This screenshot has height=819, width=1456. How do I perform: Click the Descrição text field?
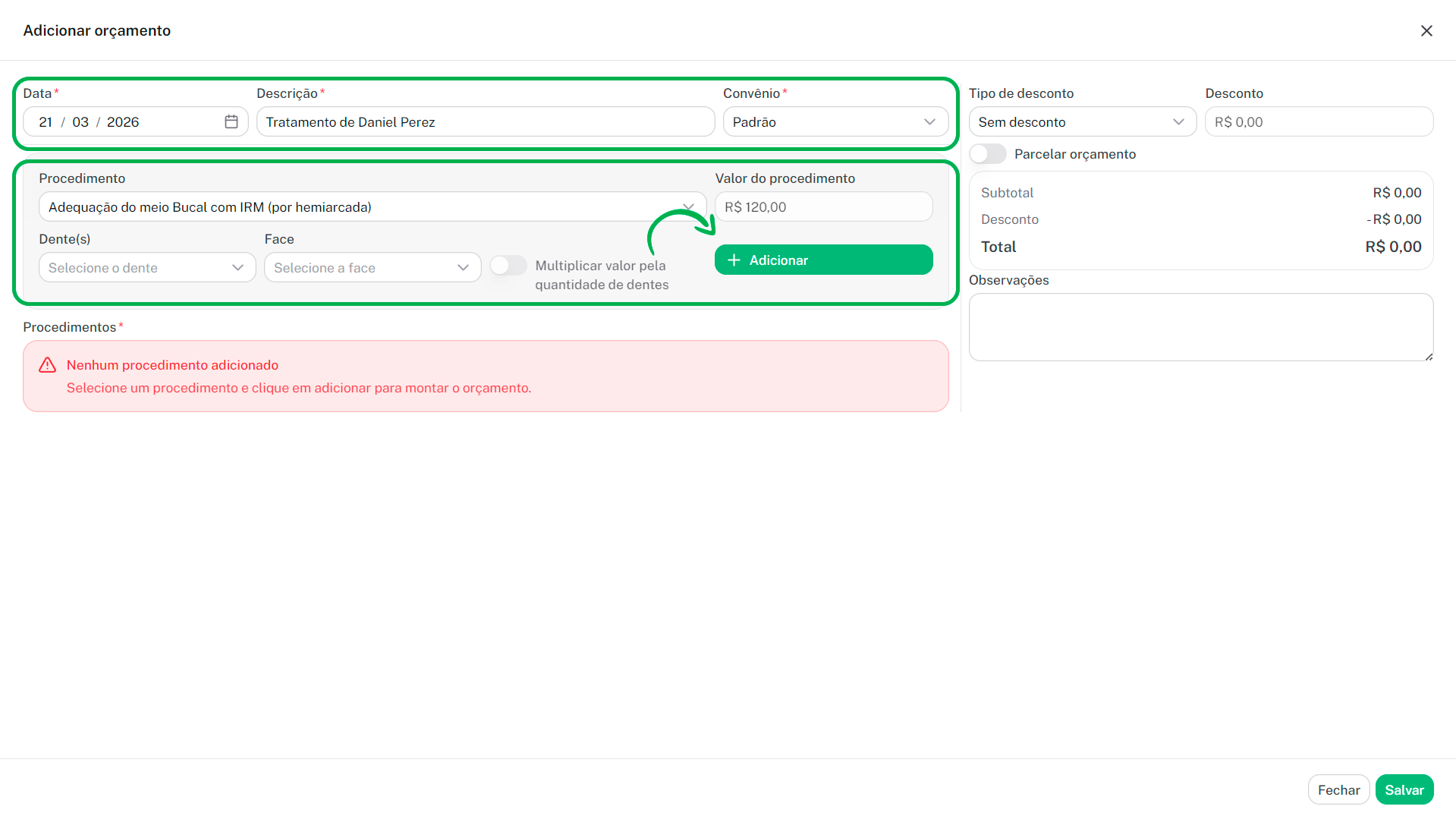pyautogui.click(x=486, y=121)
